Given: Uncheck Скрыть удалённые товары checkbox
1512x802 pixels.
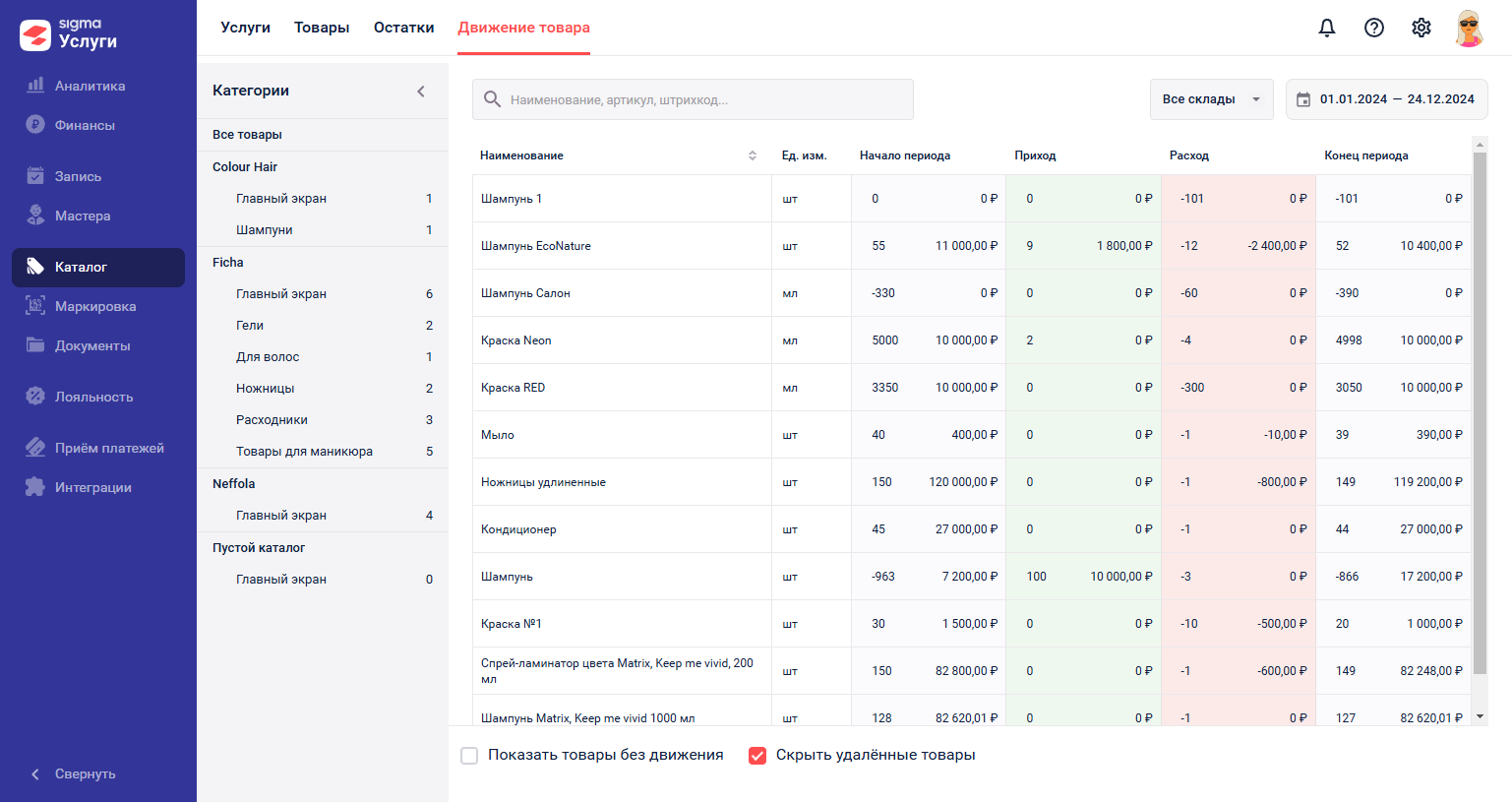Looking at the screenshot, I should pyautogui.click(x=757, y=756).
